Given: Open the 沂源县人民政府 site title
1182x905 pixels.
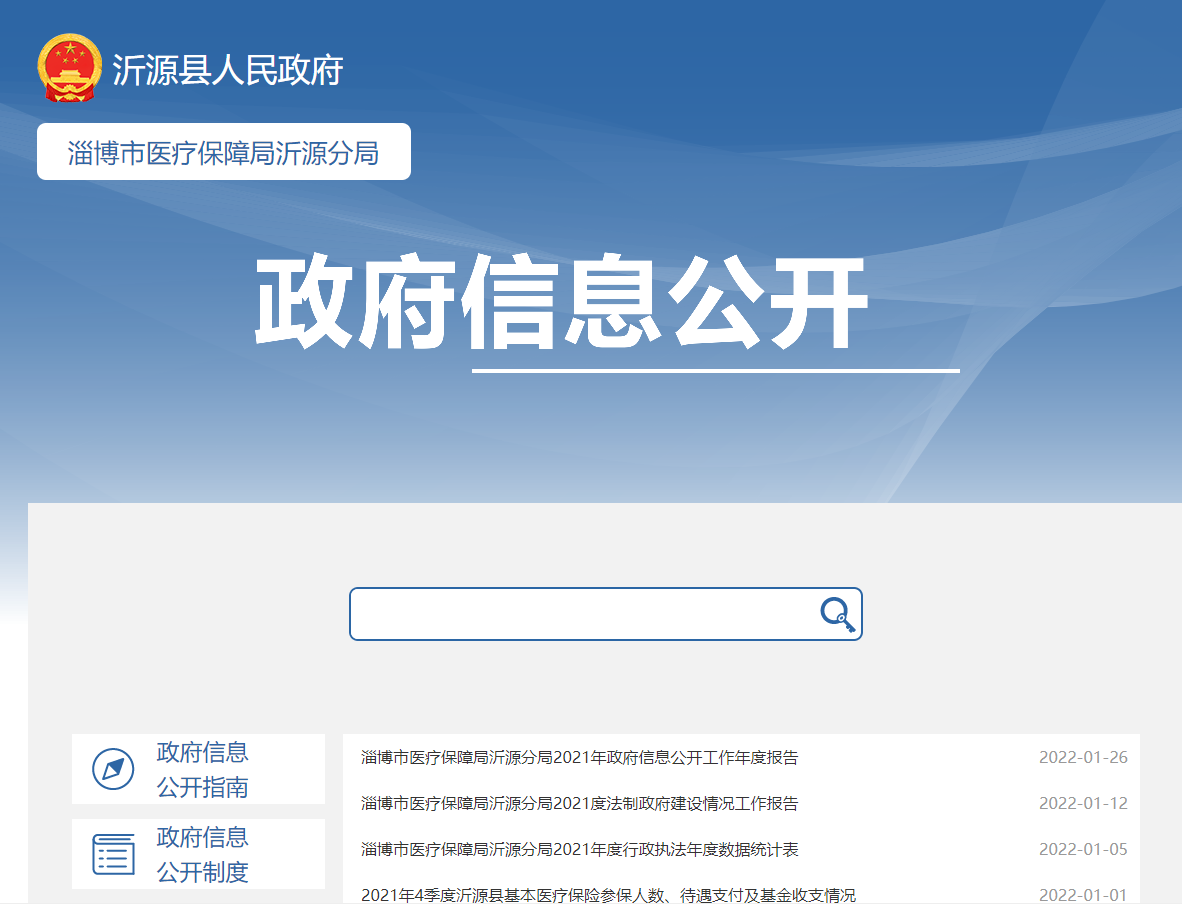Looking at the screenshot, I should 227,70.
